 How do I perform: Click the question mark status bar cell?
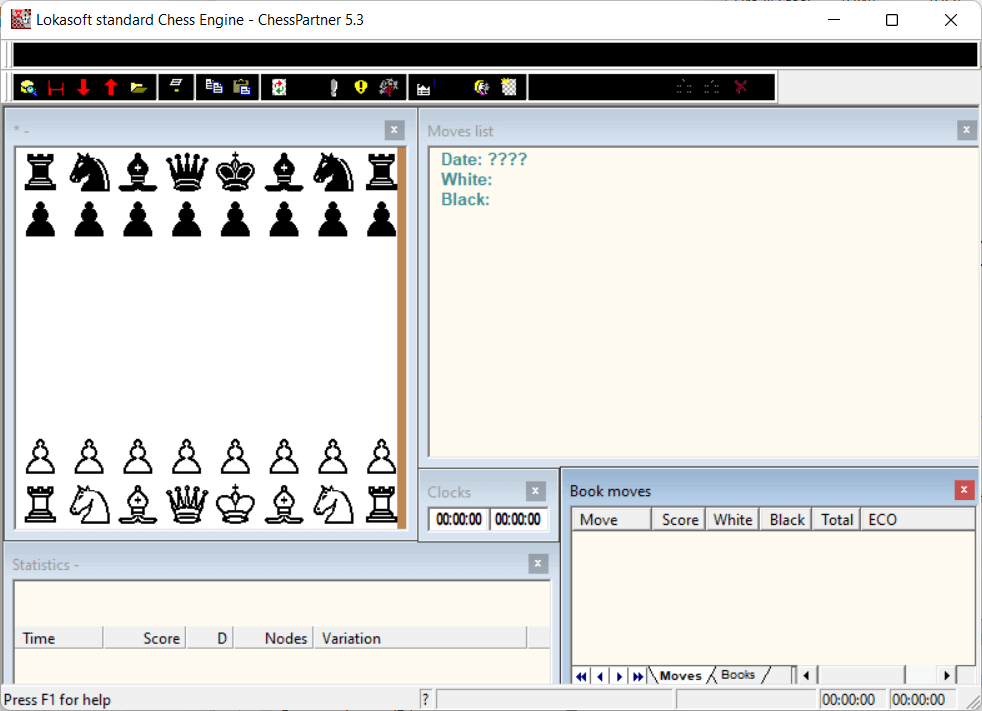pyautogui.click(x=425, y=699)
